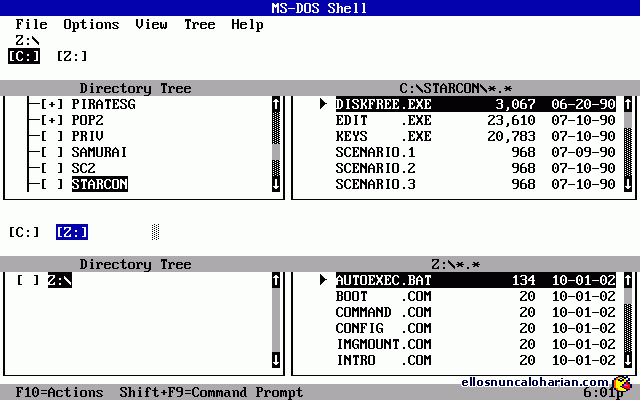Open the File menu

coord(31,24)
